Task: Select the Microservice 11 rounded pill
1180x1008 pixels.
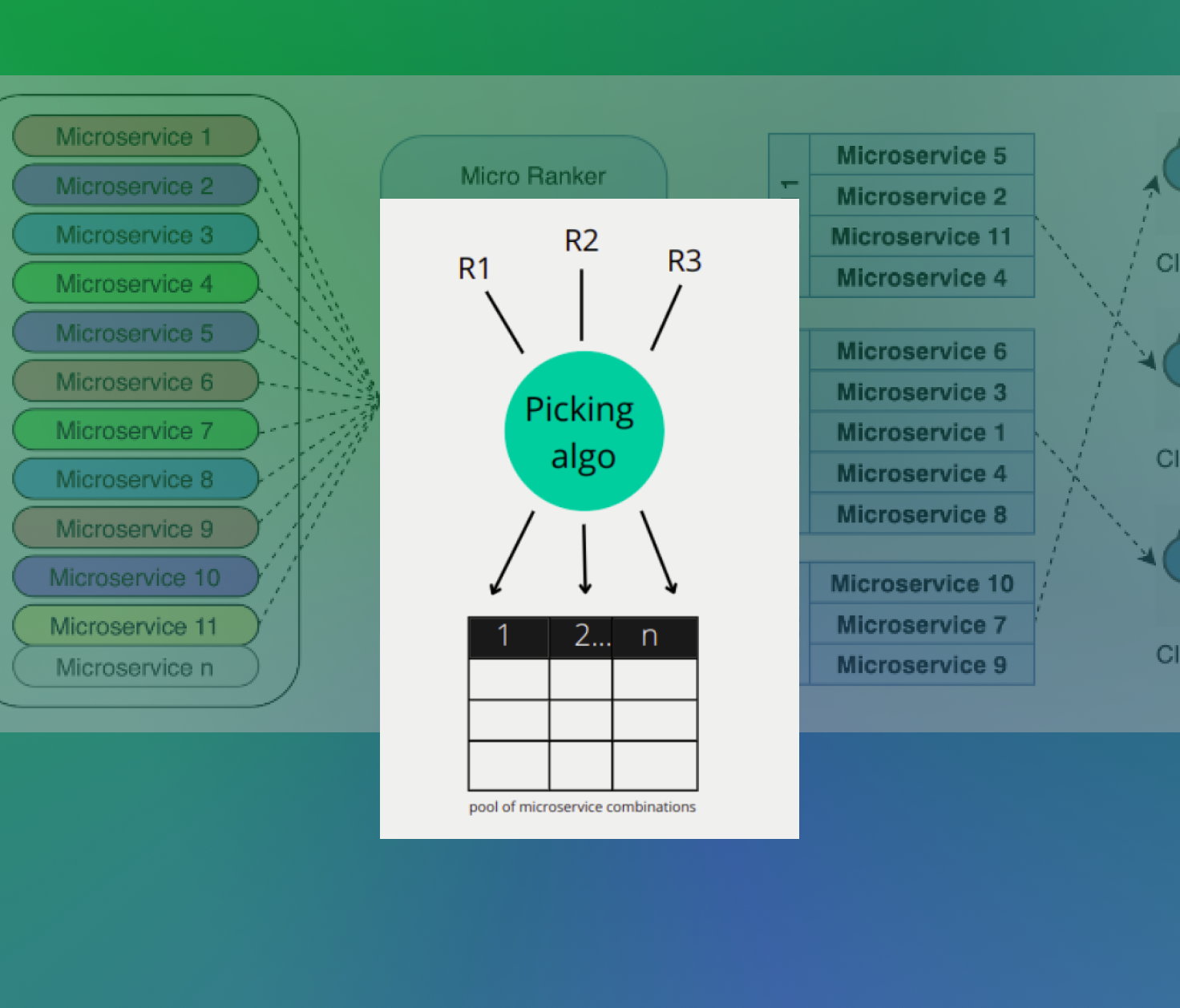Action: point(135,626)
